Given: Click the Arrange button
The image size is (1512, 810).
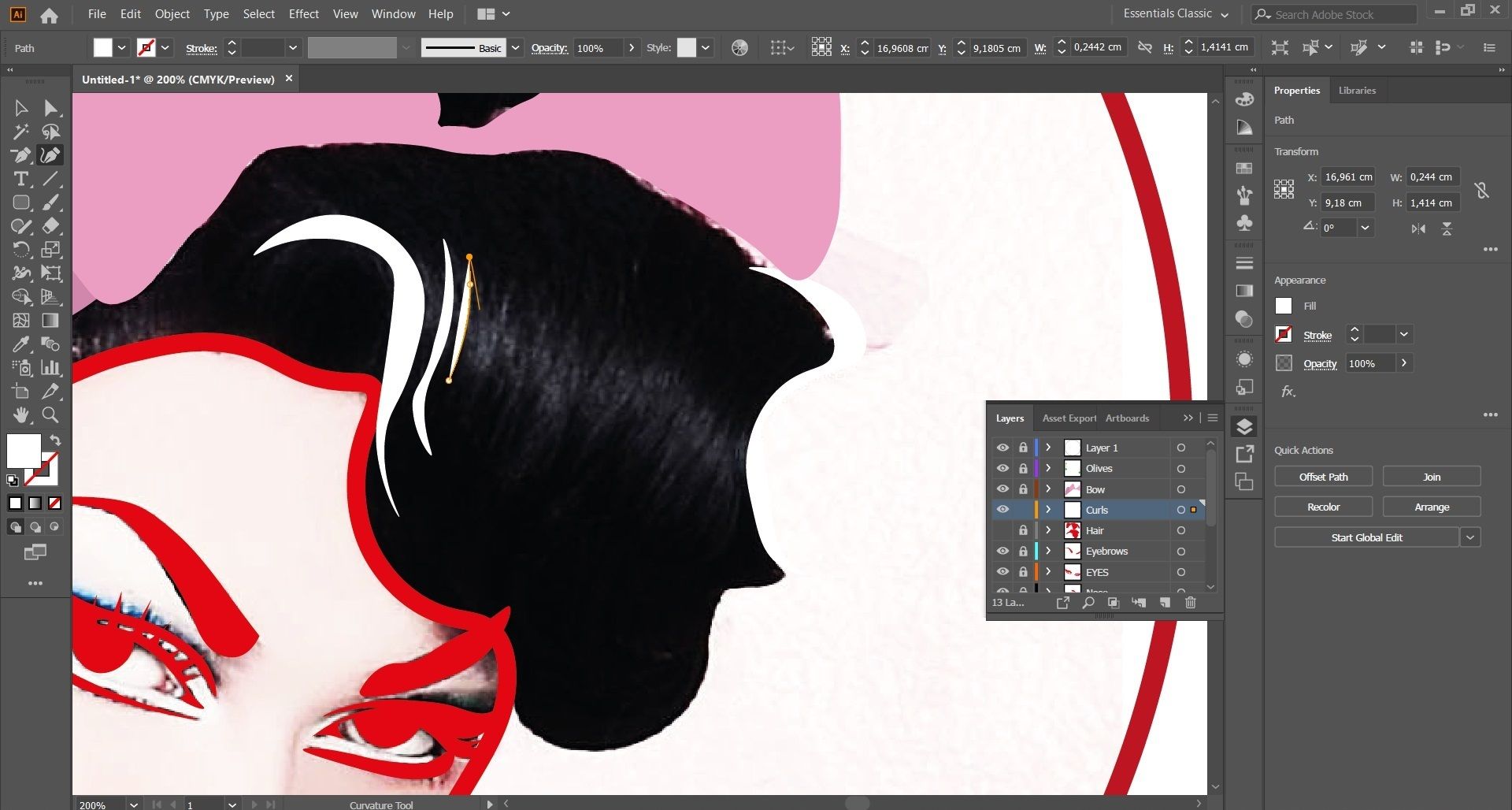Looking at the screenshot, I should [1432, 507].
